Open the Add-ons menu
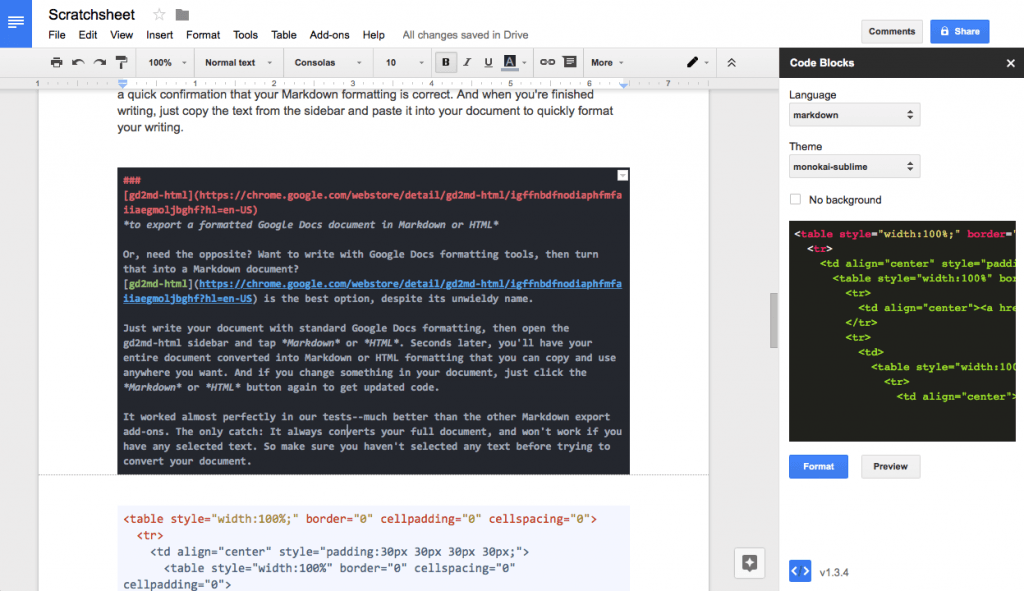The width and height of the screenshot is (1024, 591). point(329,34)
